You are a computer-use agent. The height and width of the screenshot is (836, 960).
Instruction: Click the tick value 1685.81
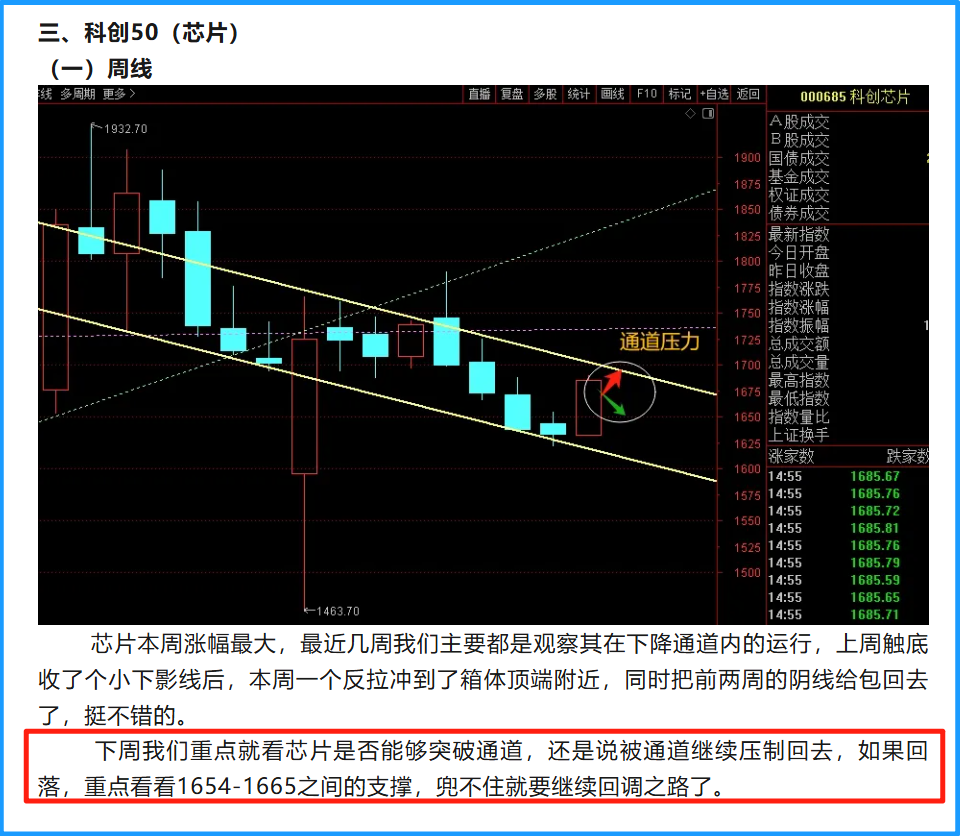(x=875, y=528)
